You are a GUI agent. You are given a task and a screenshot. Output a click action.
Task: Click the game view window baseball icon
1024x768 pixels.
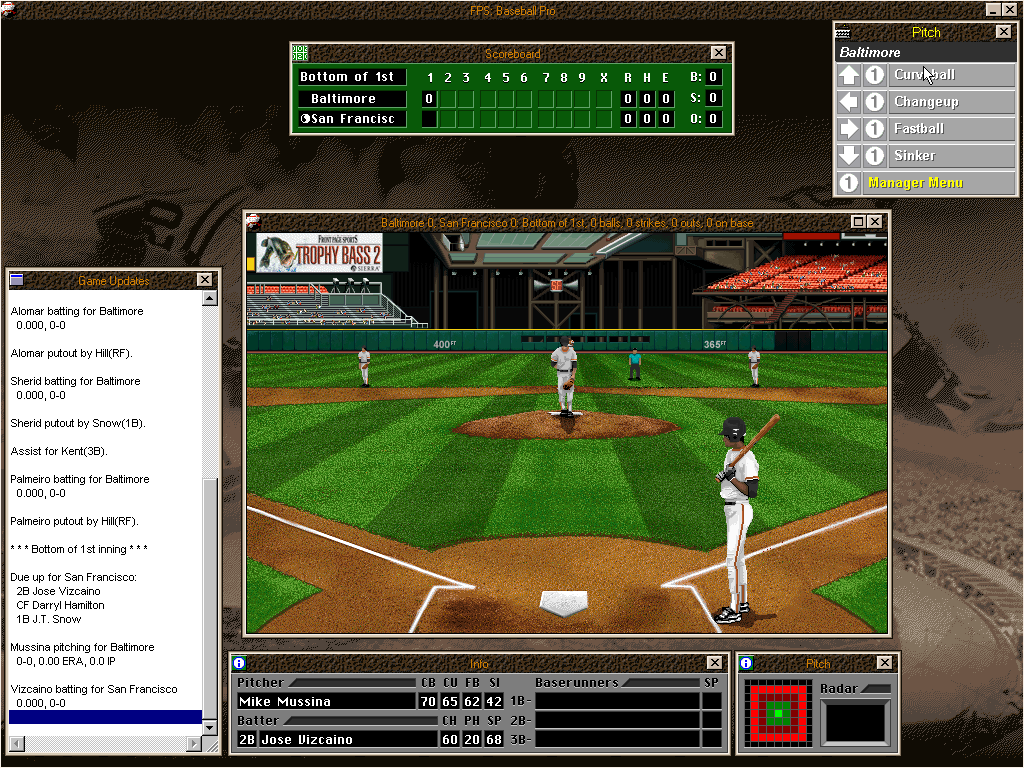point(253,221)
